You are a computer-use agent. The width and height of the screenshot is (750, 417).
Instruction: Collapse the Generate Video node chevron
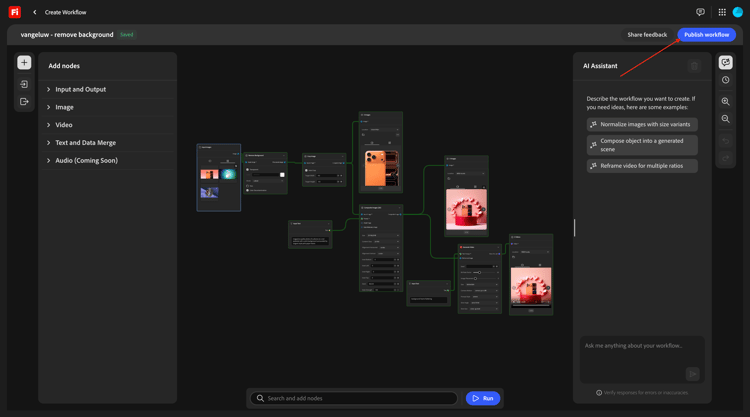(x=498, y=247)
